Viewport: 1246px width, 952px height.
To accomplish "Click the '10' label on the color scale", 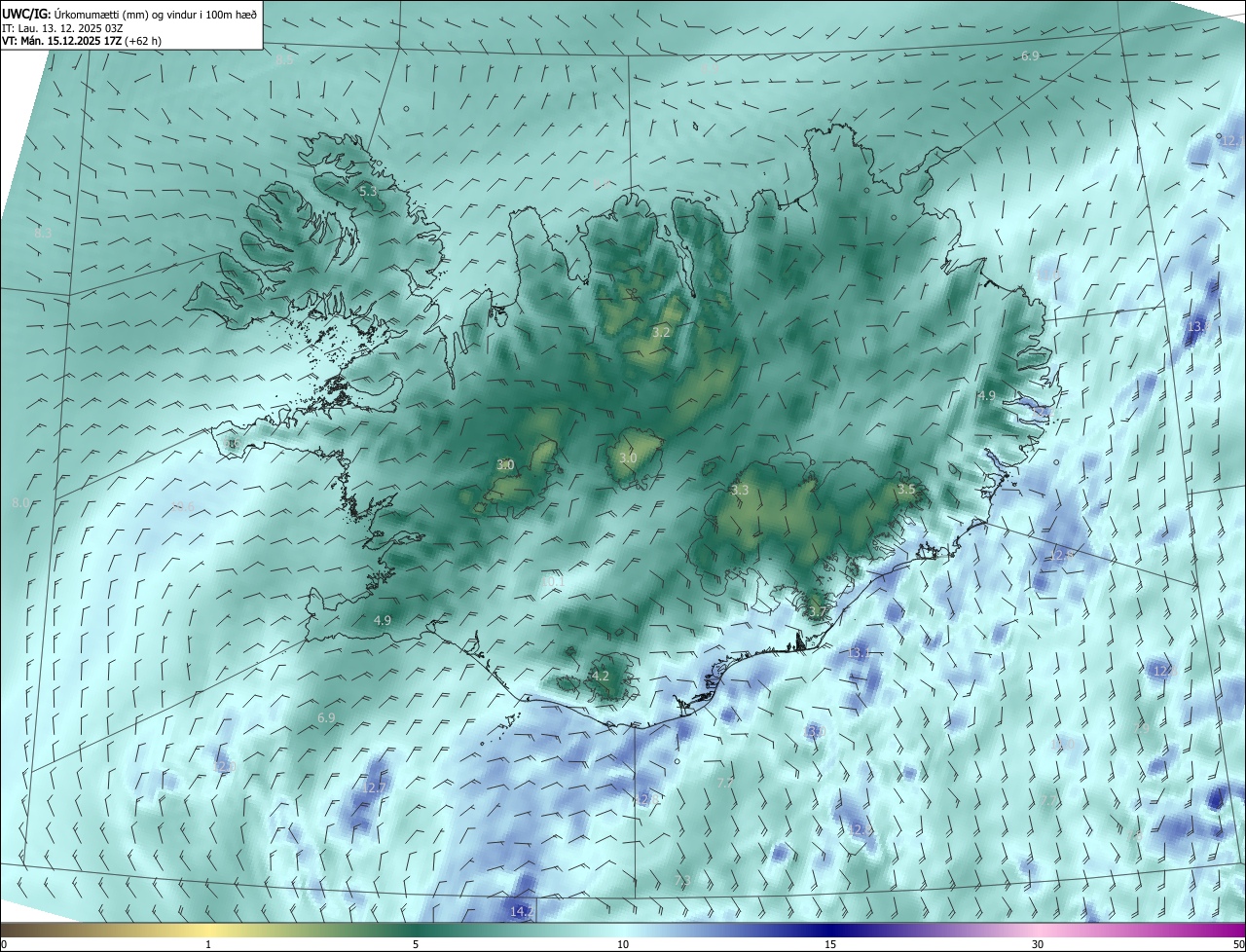I will 623,944.
